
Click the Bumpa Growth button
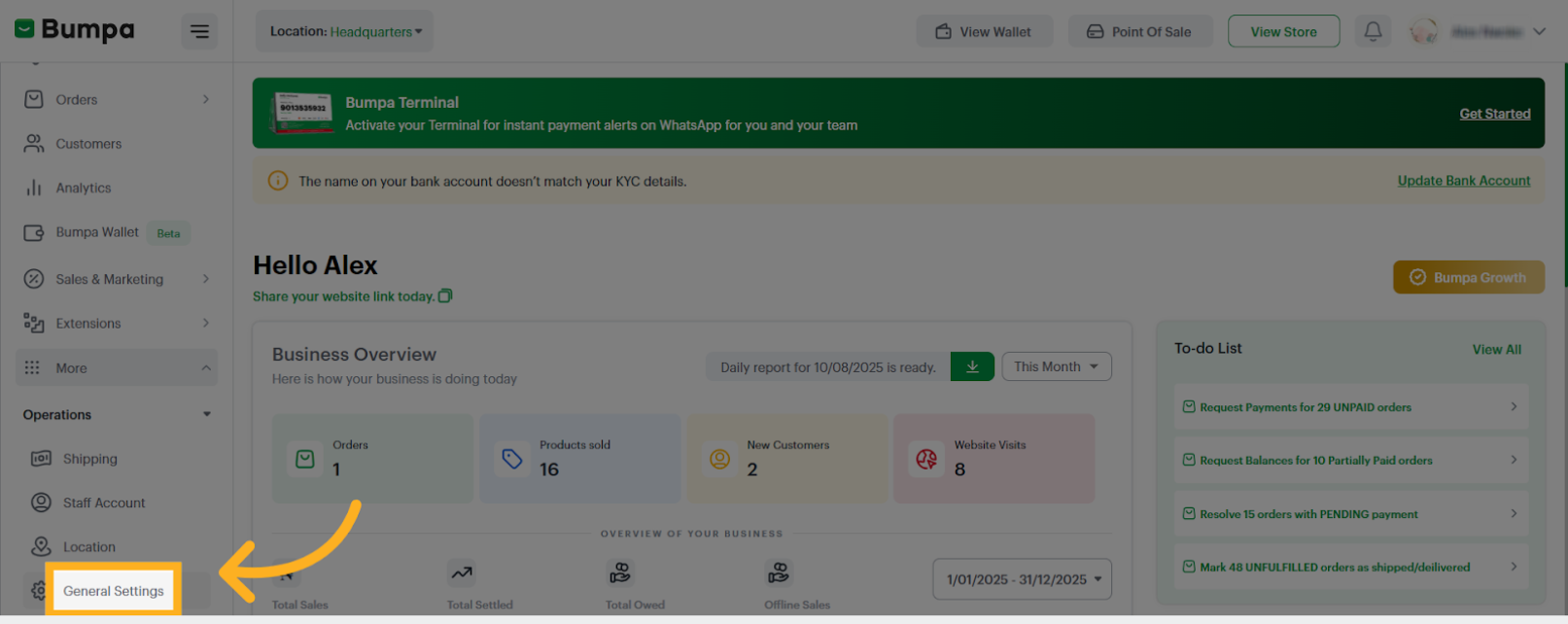(x=1469, y=277)
